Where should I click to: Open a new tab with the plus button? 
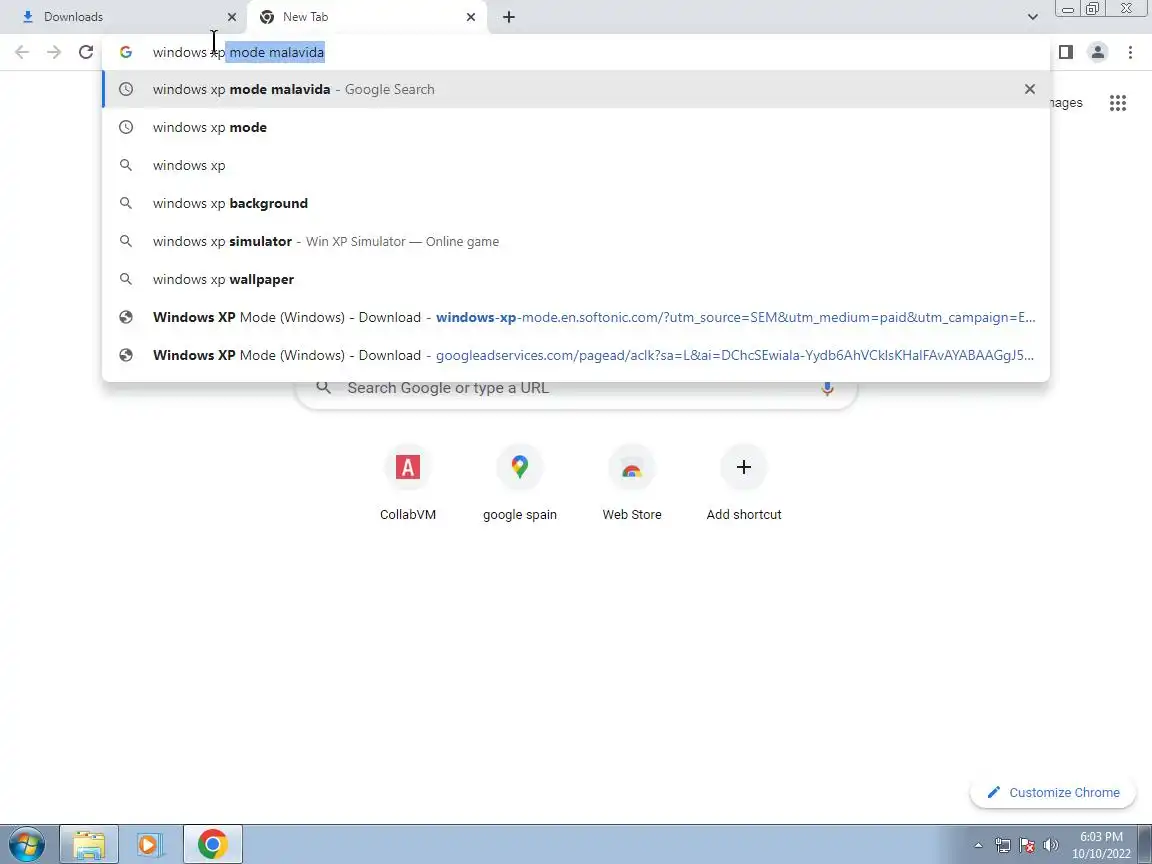(508, 17)
